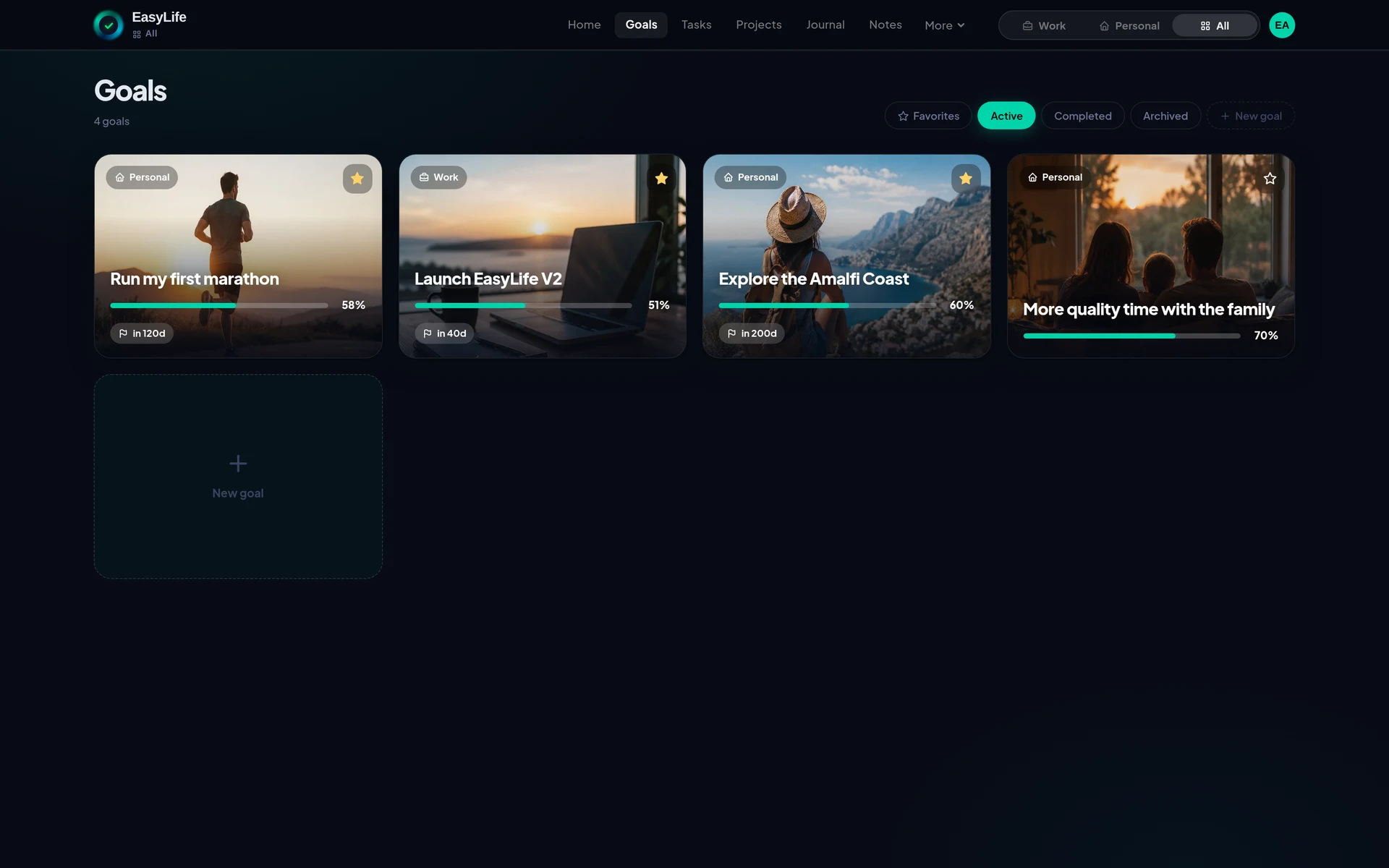Click the plus icon in empty goal card
Image resolution: width=1389 pixels, height=868 pixels.
238,463
